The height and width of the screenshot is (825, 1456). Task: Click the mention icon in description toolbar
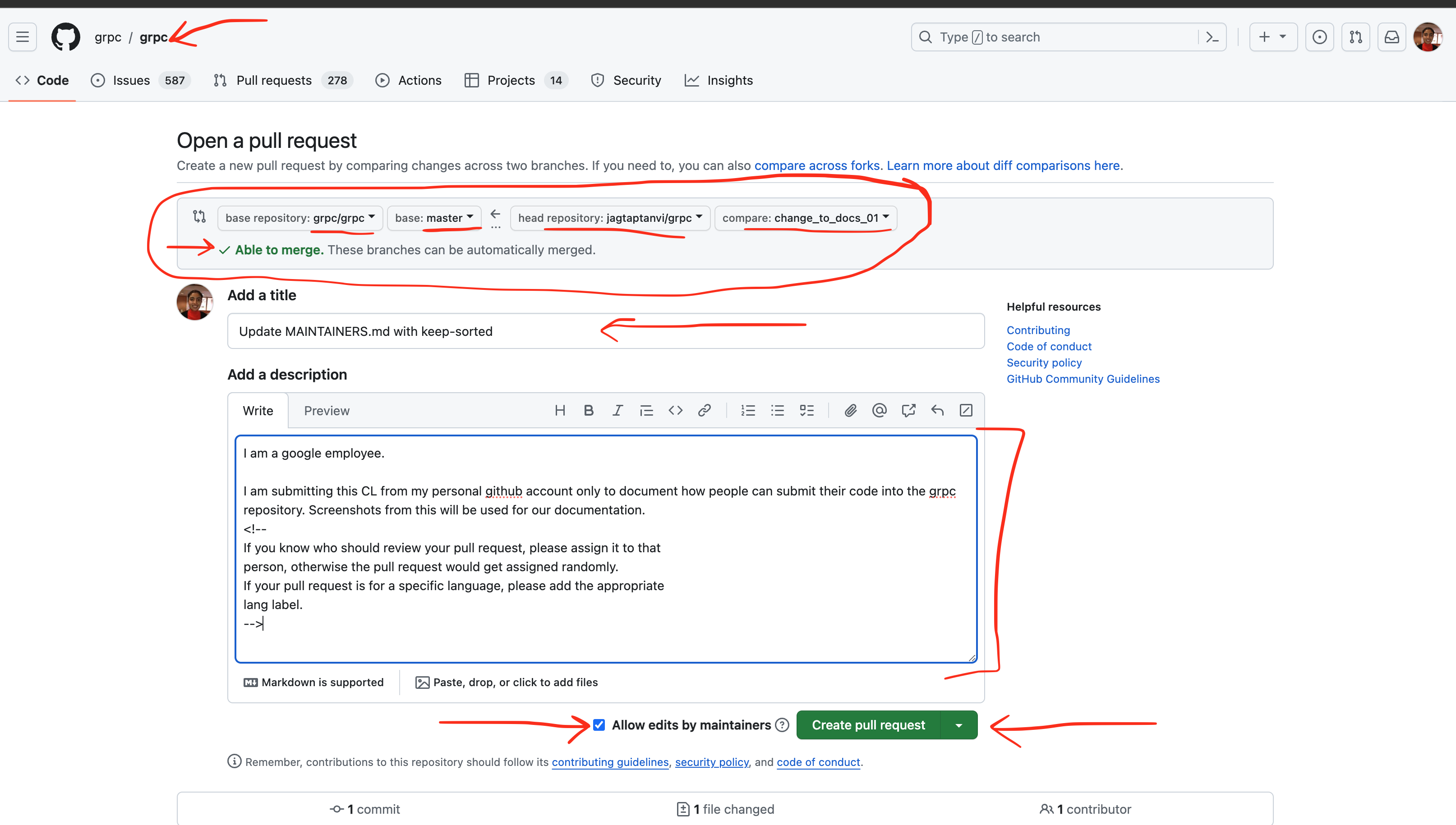click(x=879, y=410)
